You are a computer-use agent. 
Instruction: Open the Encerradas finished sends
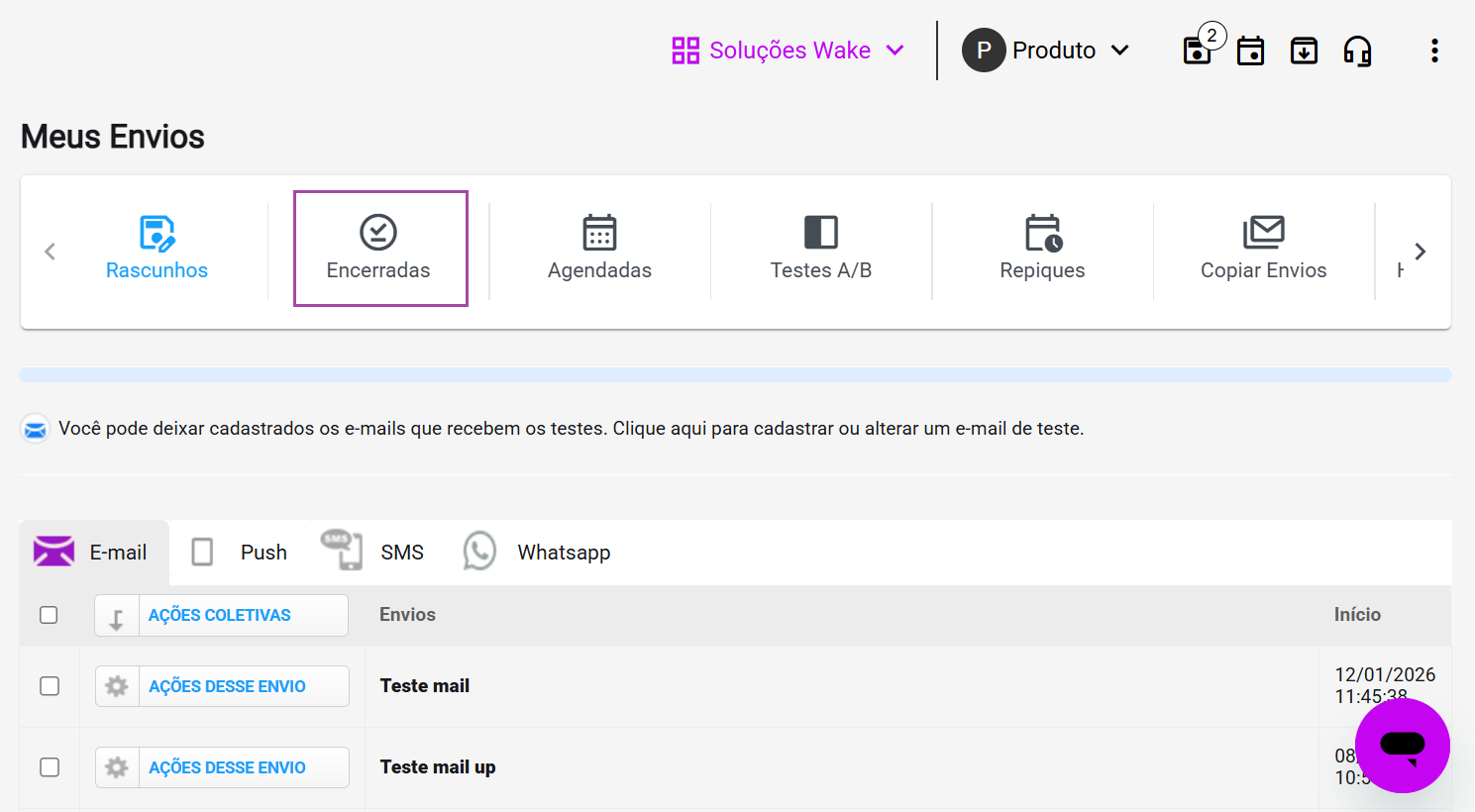click(x=379, y=249)
